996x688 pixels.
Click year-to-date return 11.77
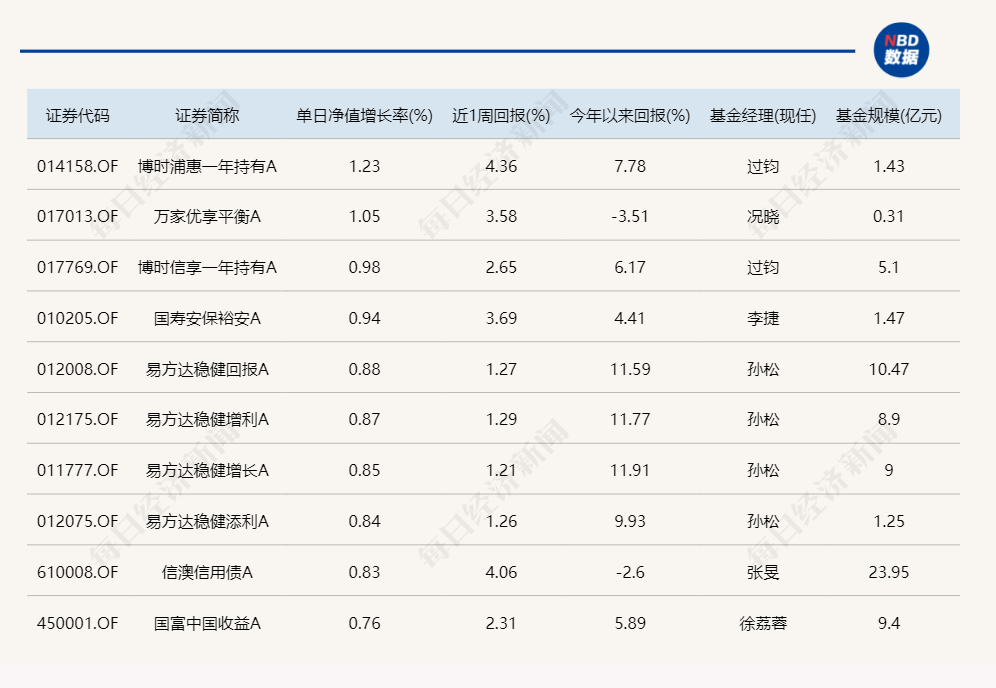pyautogui.click(x=630, y=419)
